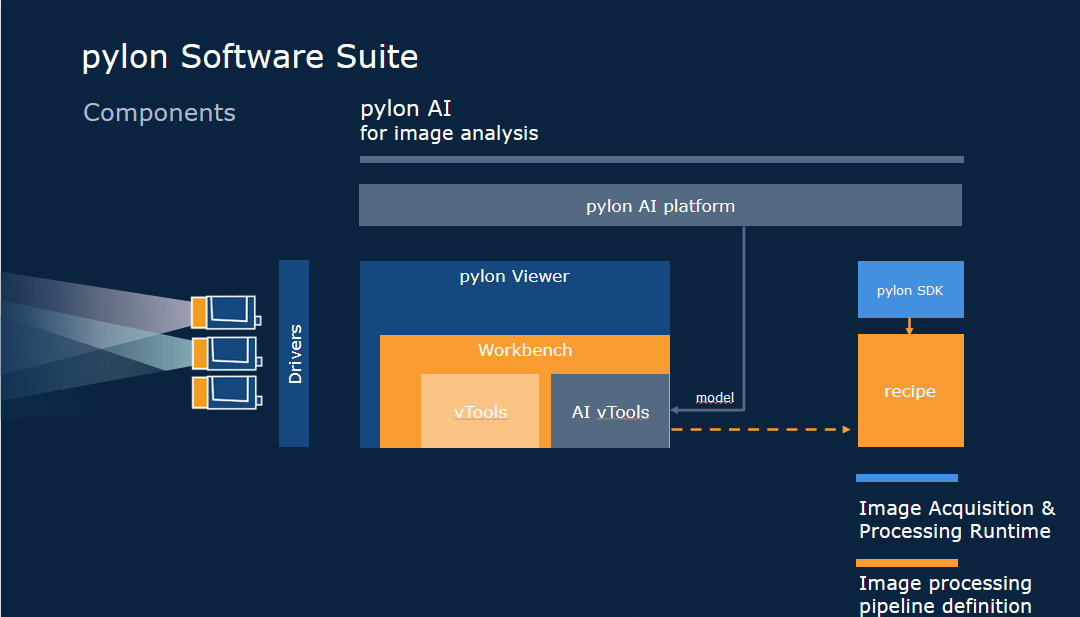Click the blue legend color bar
The image size is (1080, 617).
coord(907,478)
